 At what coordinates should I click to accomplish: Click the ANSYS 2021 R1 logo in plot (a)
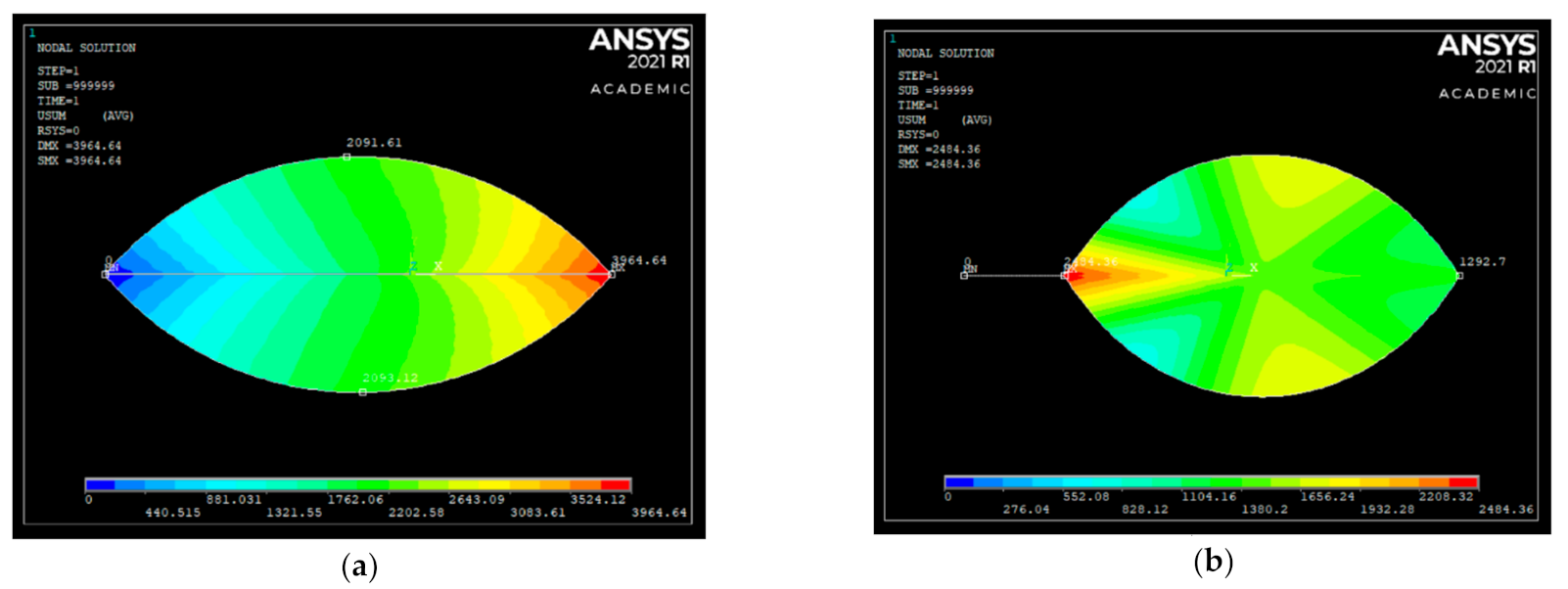pyautogui.click(x=640, y=49)
